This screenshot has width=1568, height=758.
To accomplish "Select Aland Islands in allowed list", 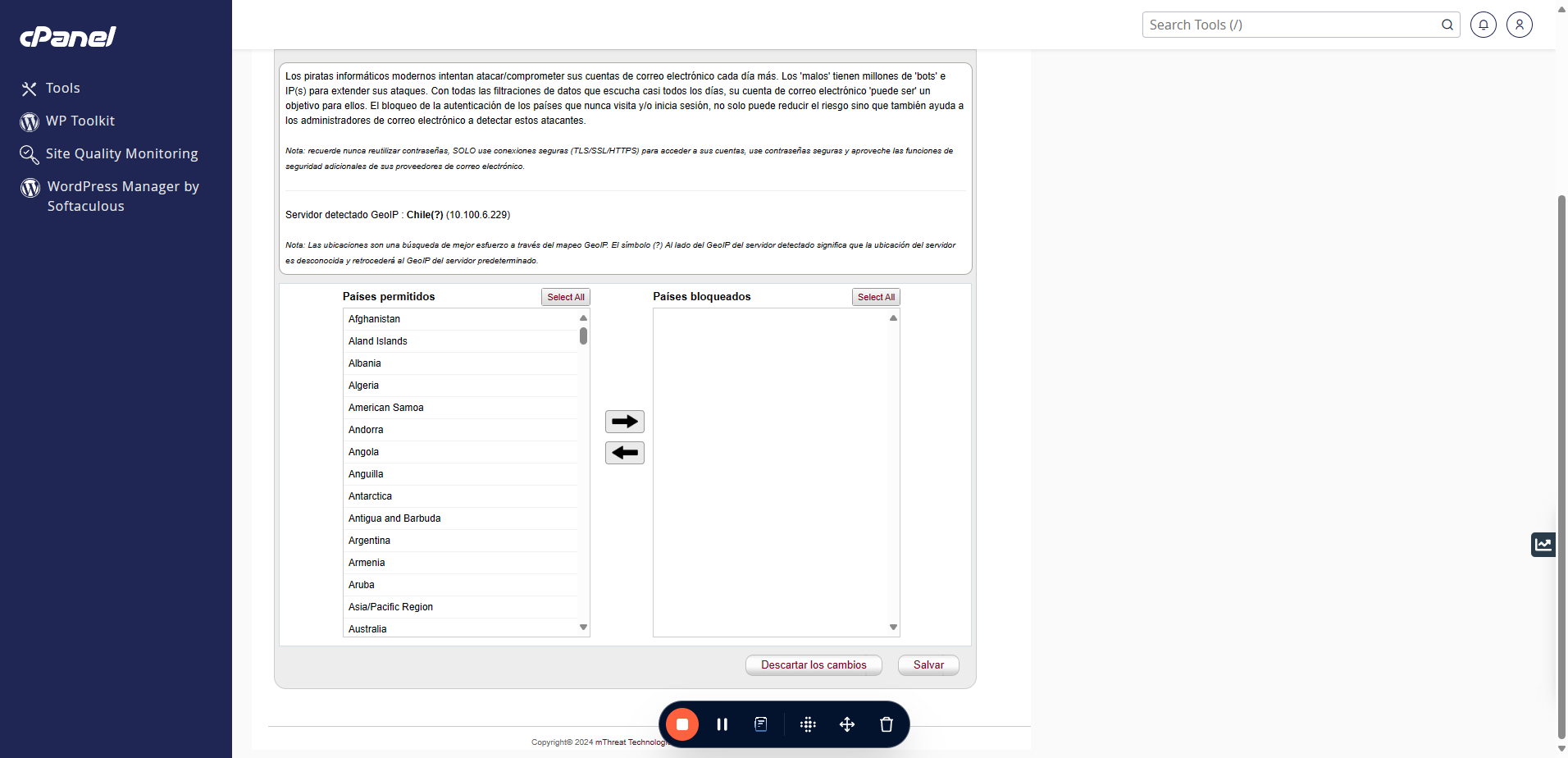I will (461, 341).
